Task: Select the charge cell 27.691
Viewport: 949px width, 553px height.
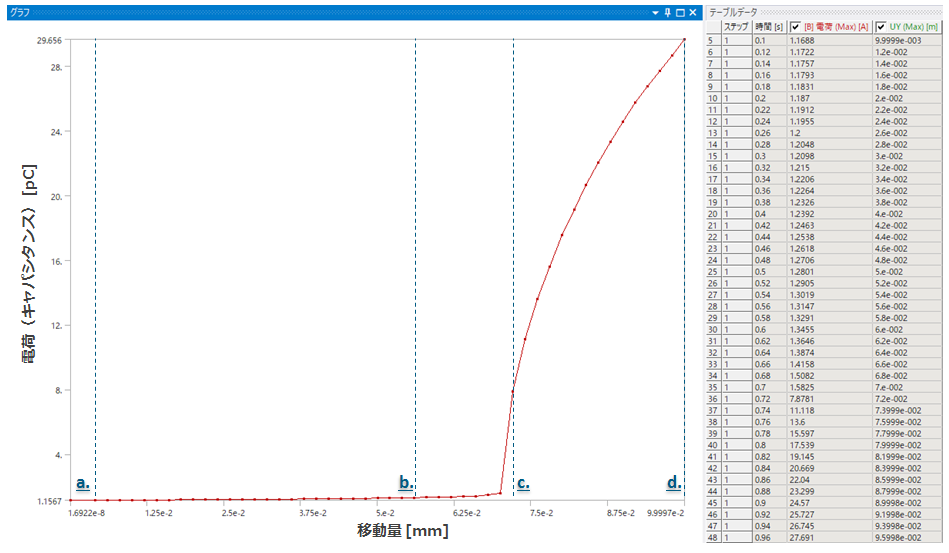Action: click(x=830, y=538)
